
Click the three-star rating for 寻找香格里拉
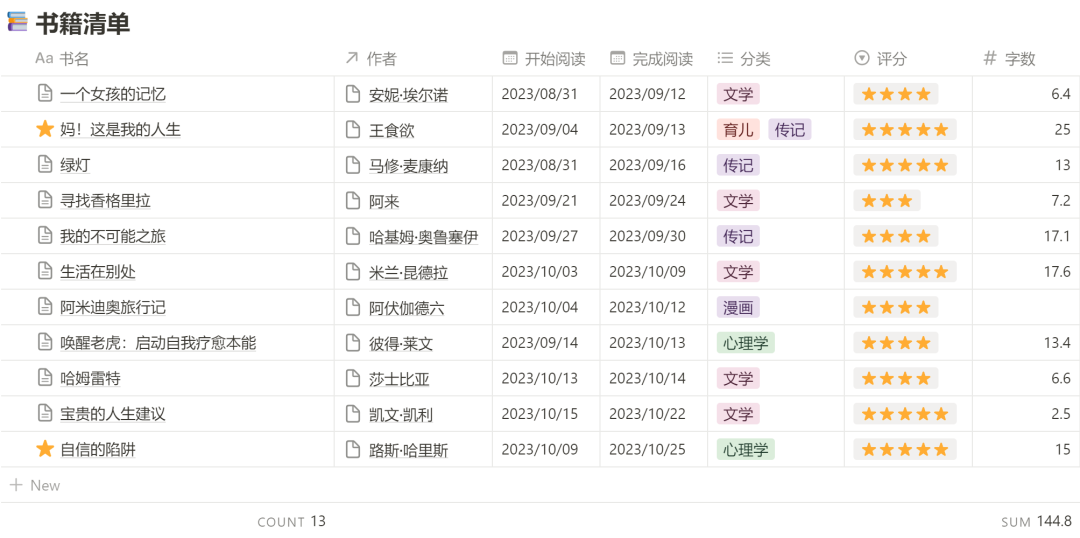(887, 201)
